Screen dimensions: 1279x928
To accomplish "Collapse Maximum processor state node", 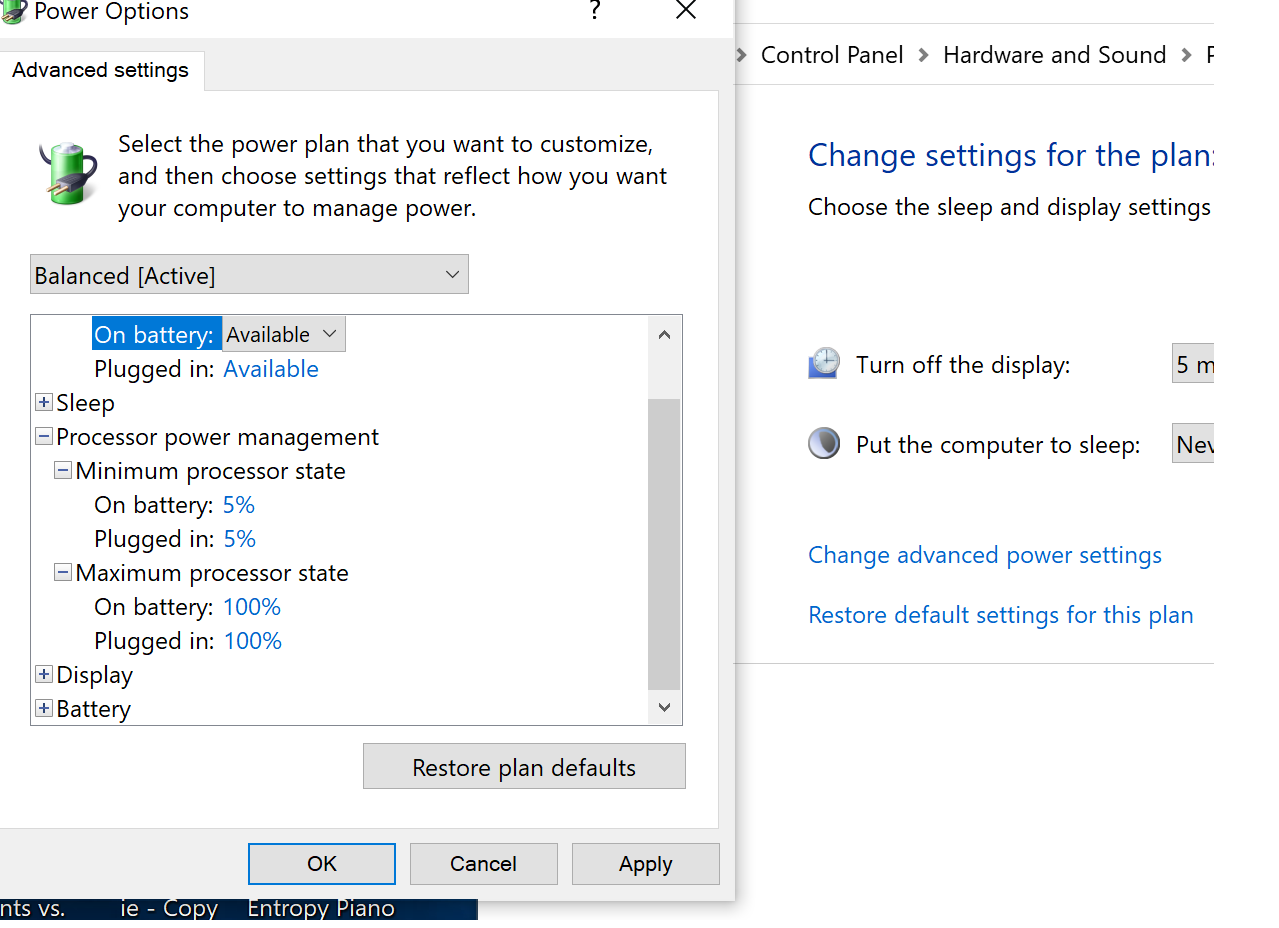I will [x=63, y=572].
